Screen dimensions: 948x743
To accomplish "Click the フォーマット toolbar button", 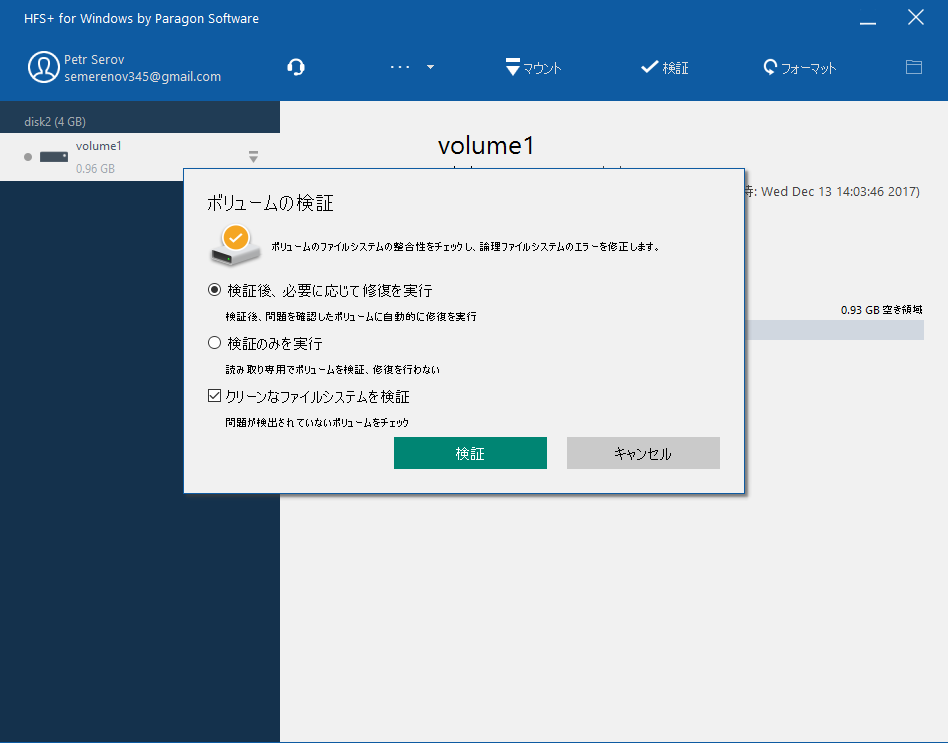I will [800, 67].
